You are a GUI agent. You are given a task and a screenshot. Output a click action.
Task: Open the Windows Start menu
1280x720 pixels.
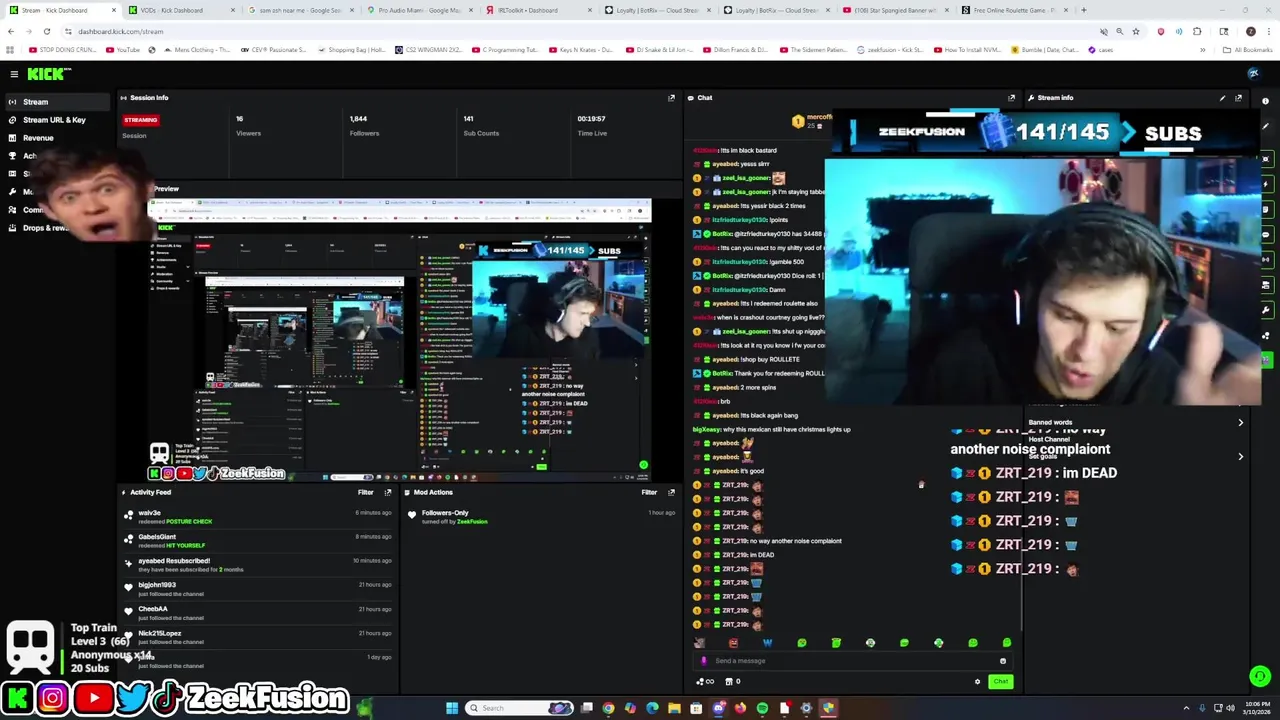pyautogui.click(x=452, y=708)
